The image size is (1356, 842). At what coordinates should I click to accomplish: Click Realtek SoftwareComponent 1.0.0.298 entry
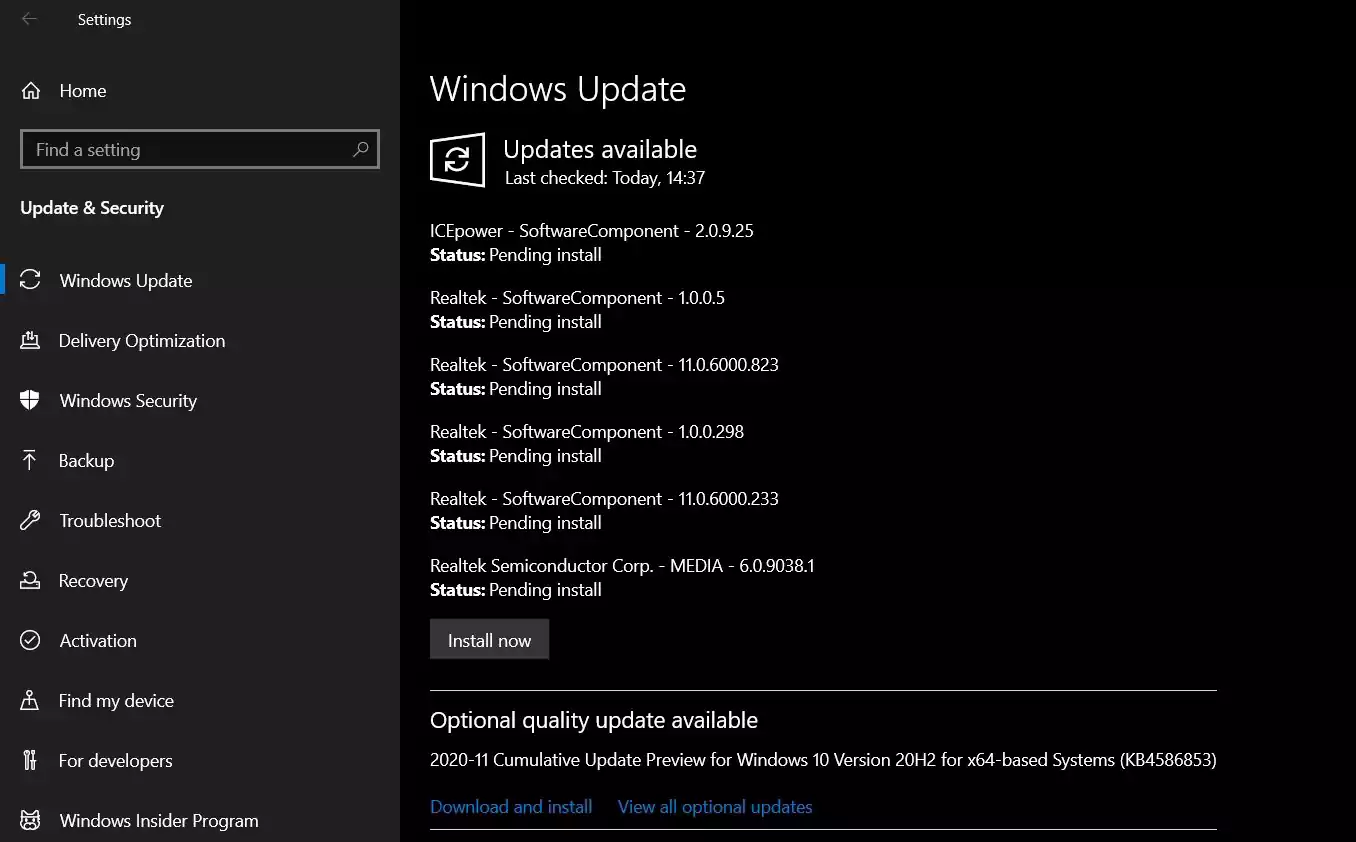coord(587,431)
